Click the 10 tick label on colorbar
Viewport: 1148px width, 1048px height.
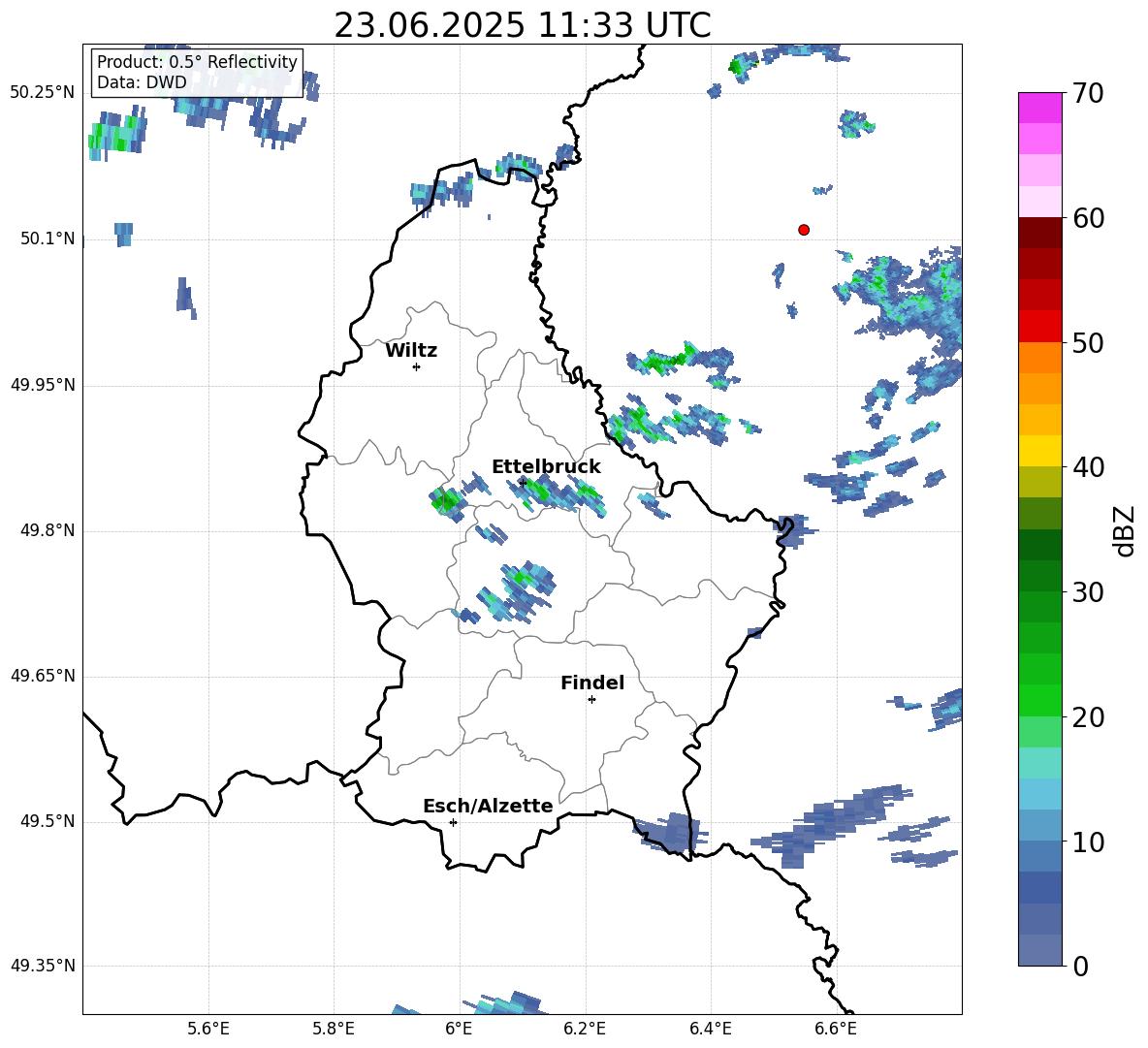(1088, 842)
